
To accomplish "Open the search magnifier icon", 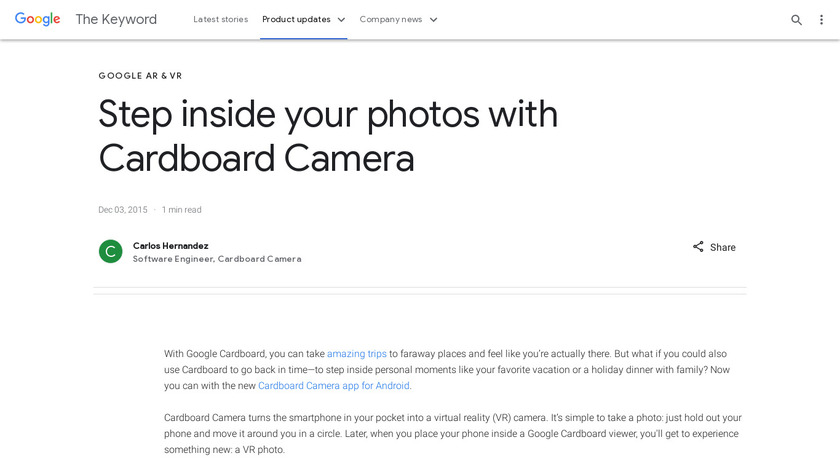I will pos(797,20).
